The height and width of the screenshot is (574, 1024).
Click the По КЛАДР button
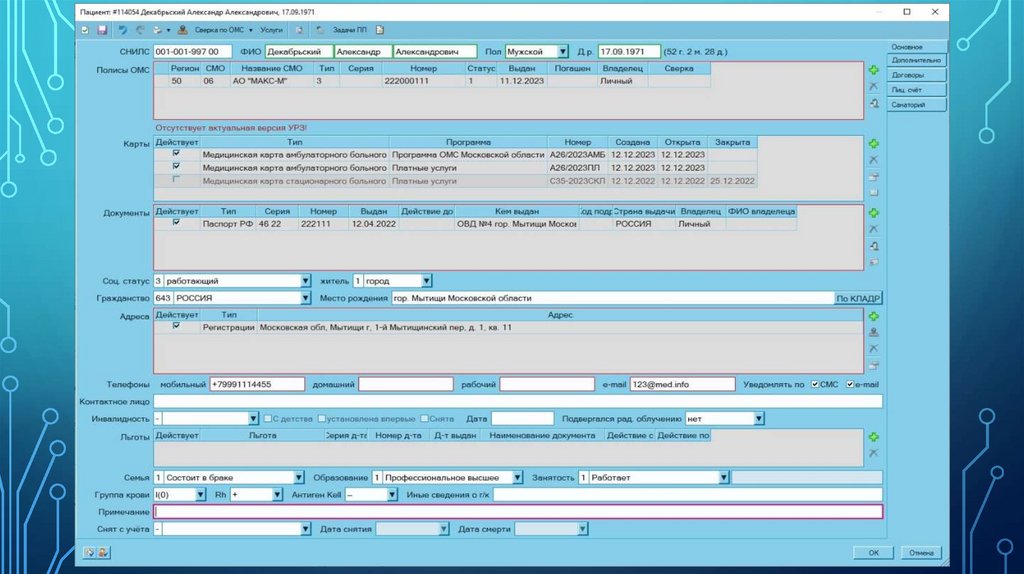point(858,298)
